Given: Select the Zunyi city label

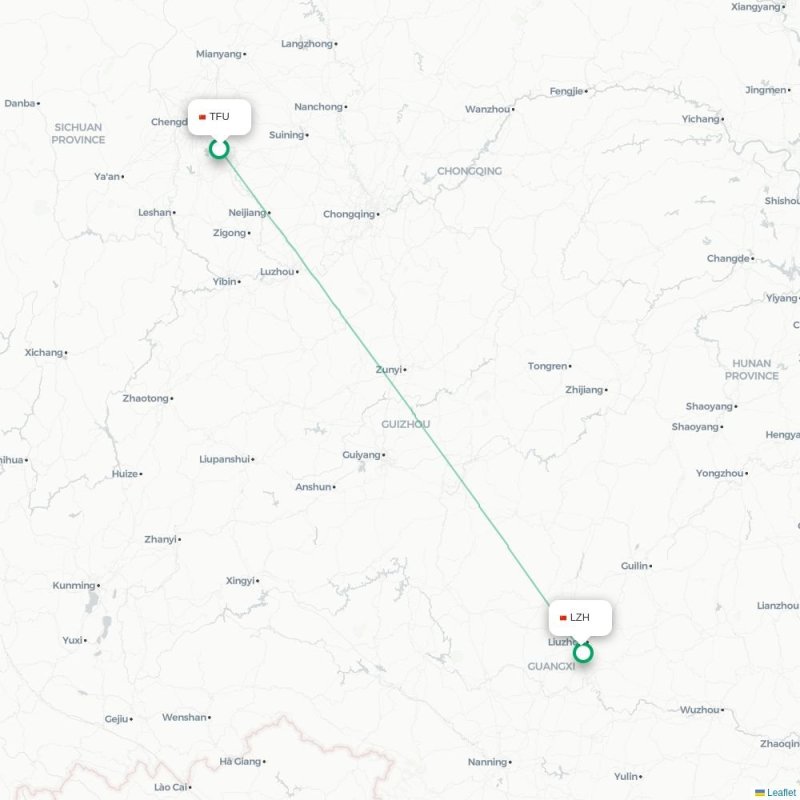Looking at the screenshot, I should point(389,370).
